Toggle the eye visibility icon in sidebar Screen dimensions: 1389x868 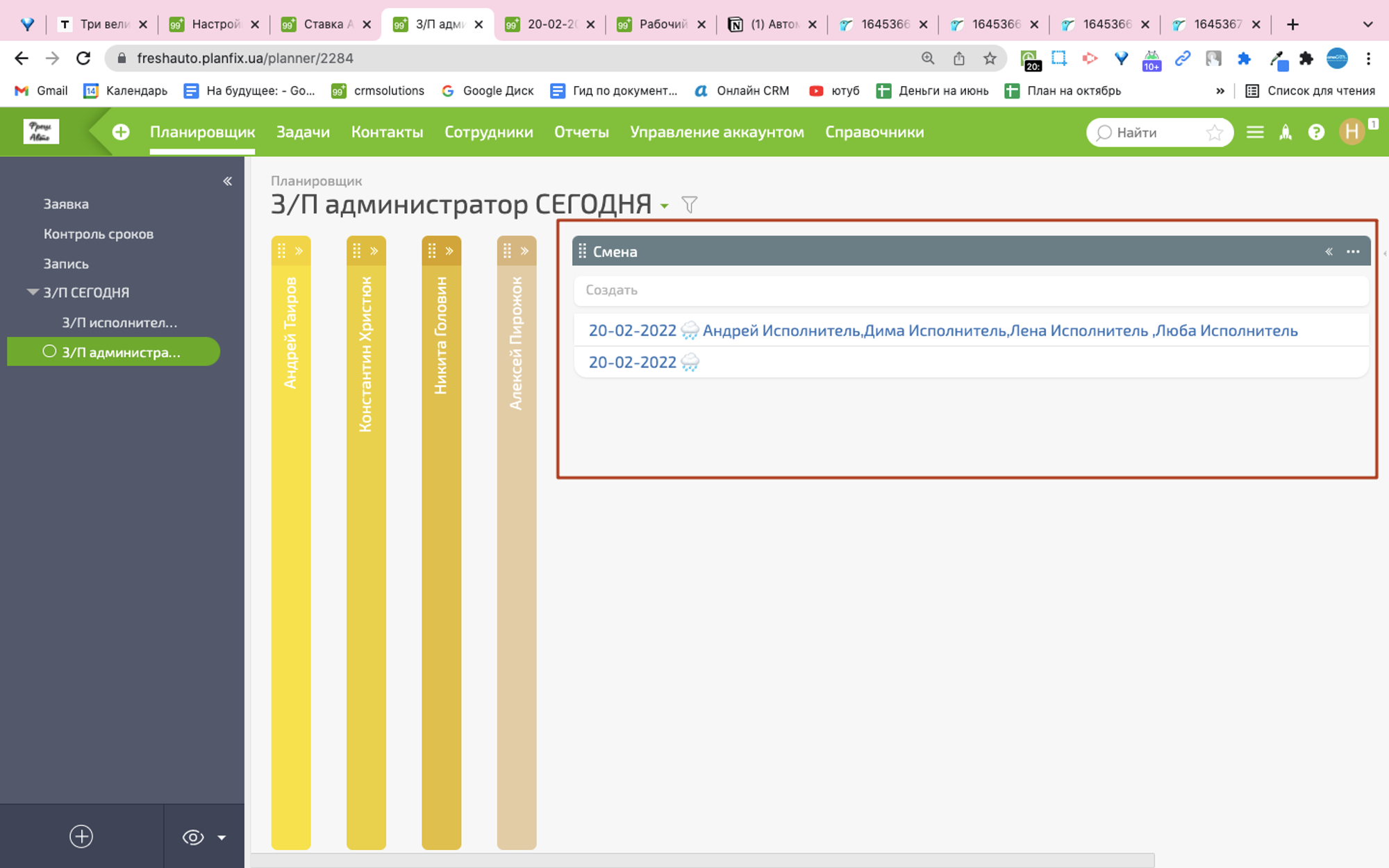[193, 837]
